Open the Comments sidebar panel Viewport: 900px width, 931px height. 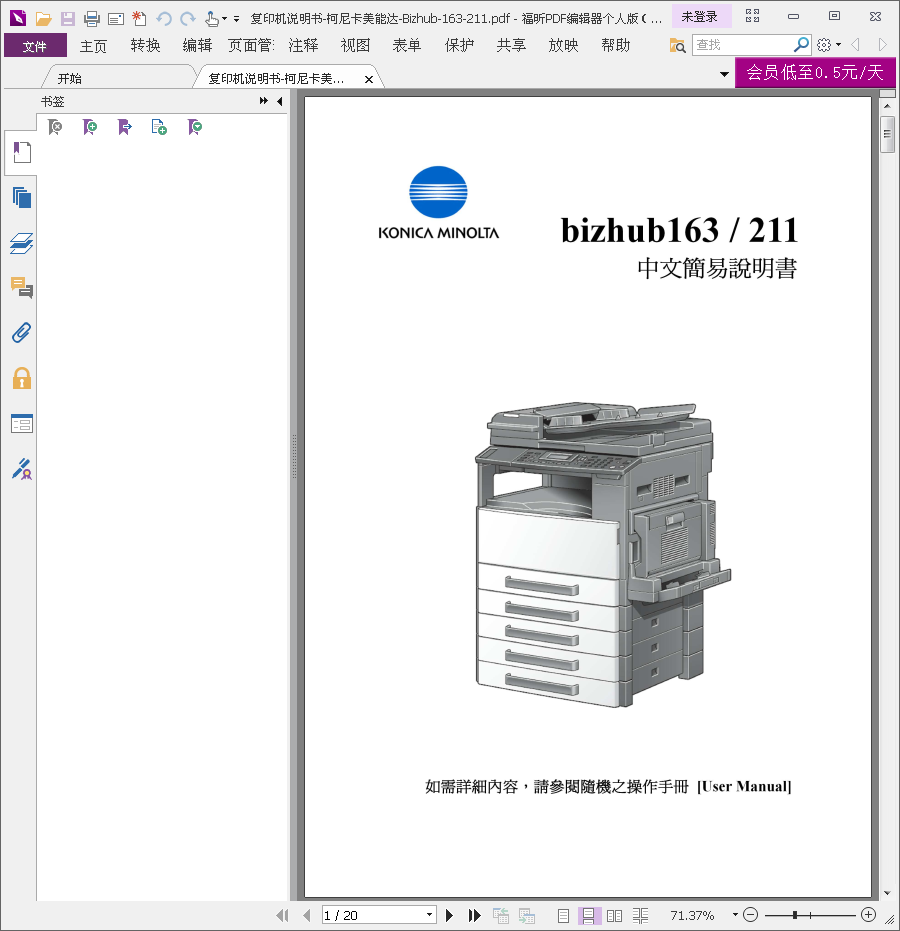coord(21,287)
